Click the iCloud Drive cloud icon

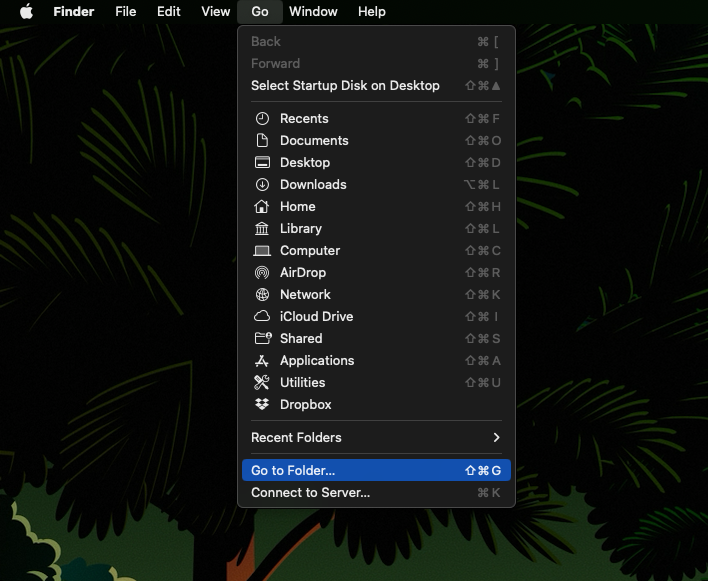point(262,317)
